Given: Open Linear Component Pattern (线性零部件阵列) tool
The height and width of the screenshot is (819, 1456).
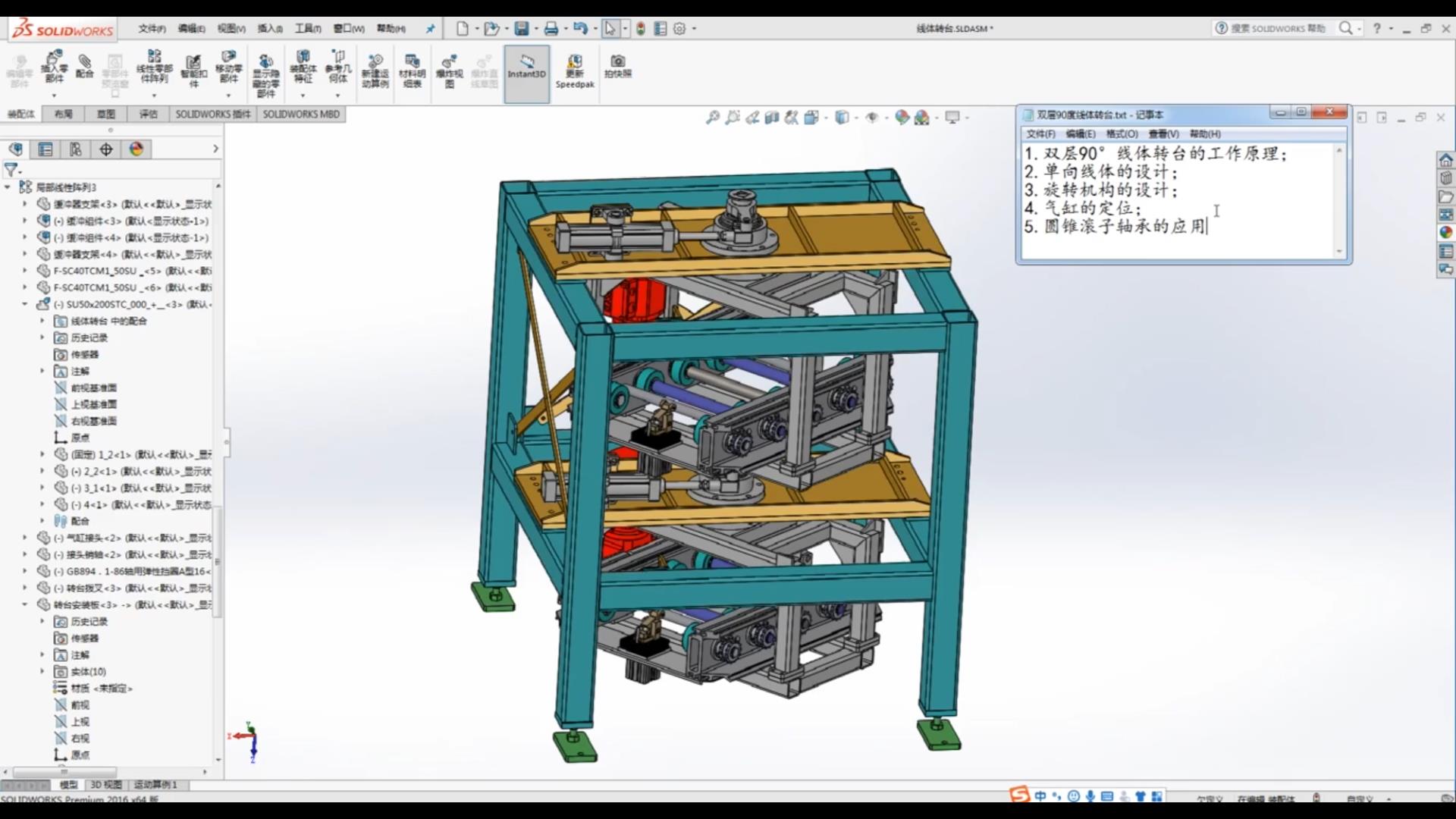Looking at the screenshot, I should coord(154,67).
